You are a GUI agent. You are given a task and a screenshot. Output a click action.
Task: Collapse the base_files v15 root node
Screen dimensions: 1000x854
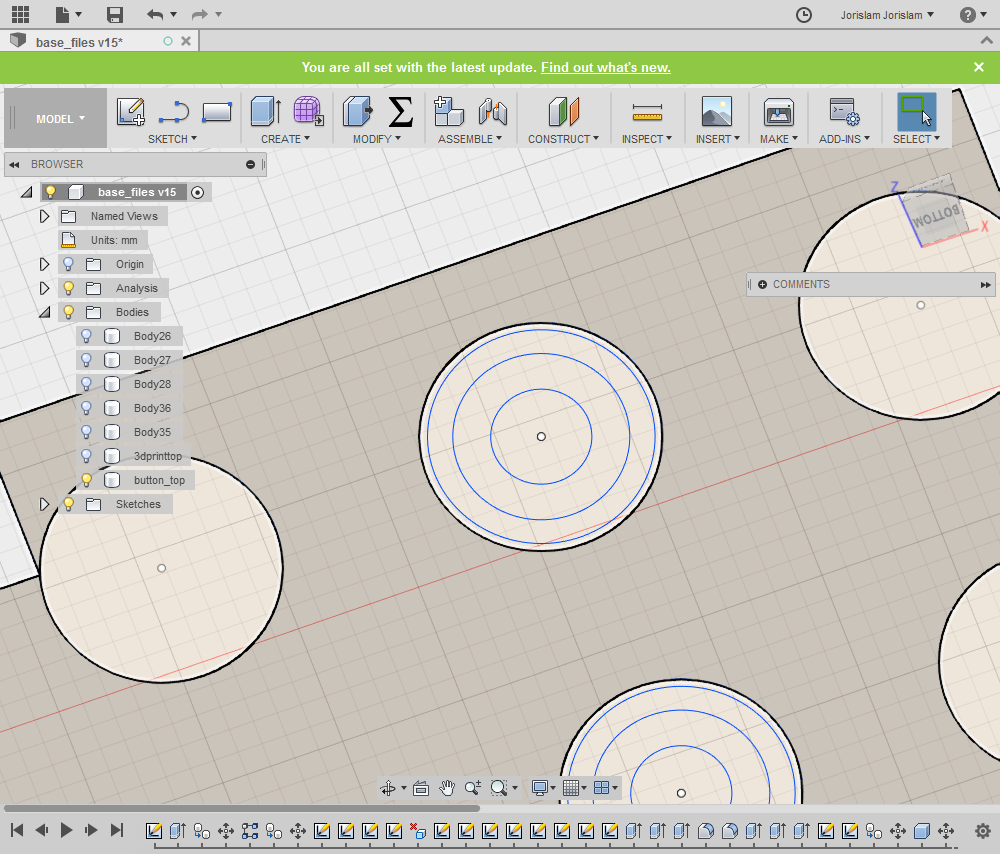pos(26,192)
